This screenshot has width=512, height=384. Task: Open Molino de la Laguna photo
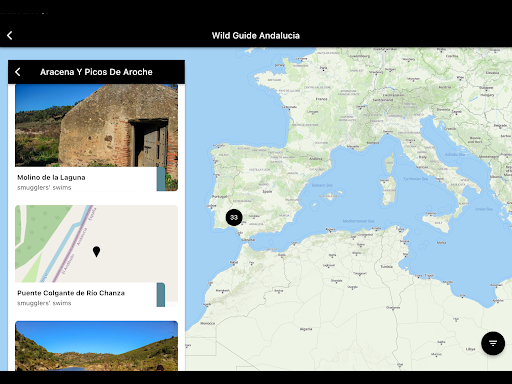click(96, 125)
